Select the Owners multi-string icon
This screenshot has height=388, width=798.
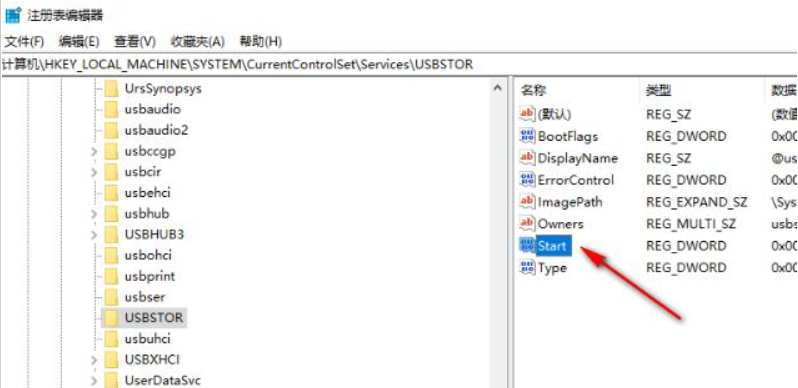pos(527,224)
